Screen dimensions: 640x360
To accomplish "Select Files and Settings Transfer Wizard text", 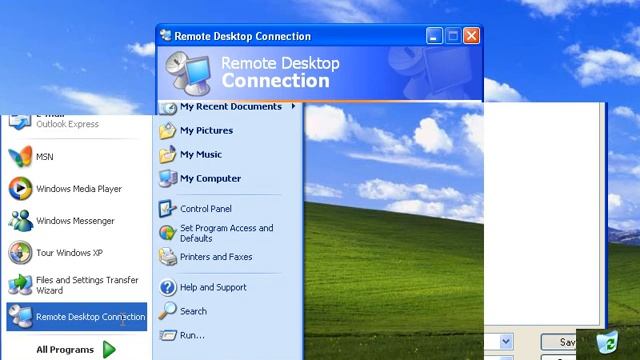I will (x=87, y=285).
